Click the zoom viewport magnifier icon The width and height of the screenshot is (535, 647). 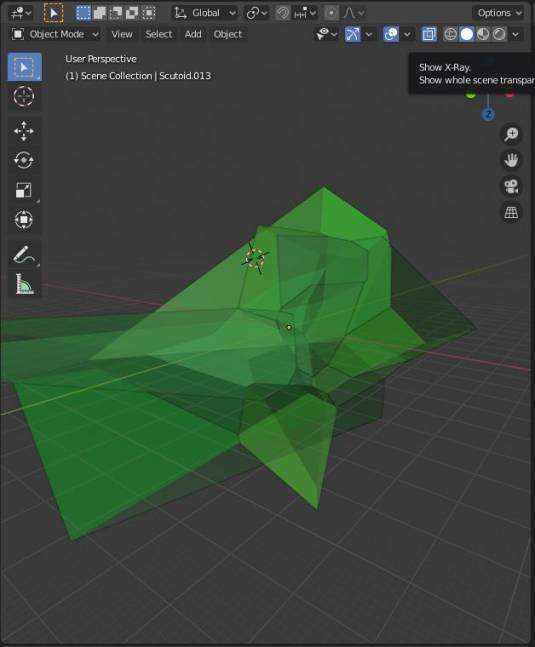click(511, 134)
